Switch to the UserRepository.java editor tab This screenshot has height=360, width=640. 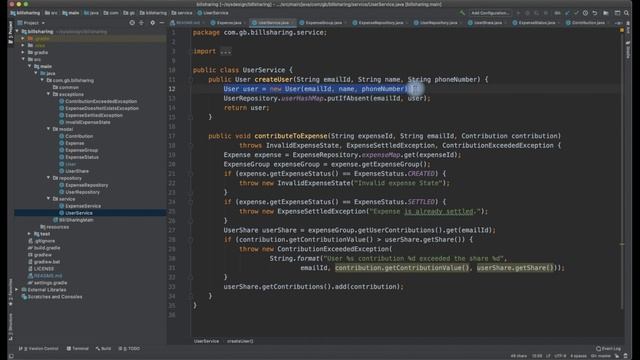pos(437,23)
